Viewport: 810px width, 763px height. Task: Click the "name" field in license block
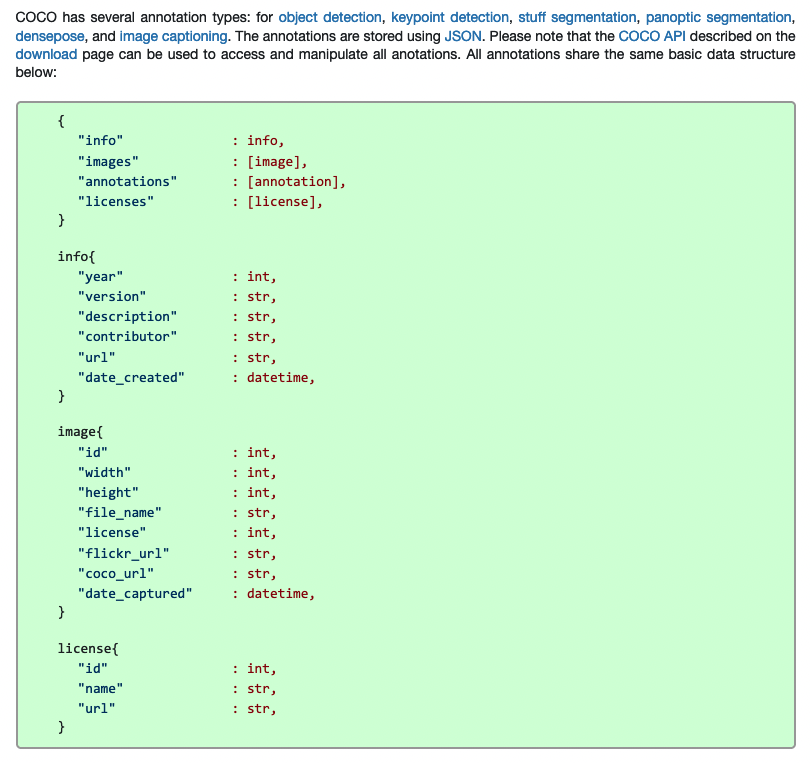(x=100, y=689)
